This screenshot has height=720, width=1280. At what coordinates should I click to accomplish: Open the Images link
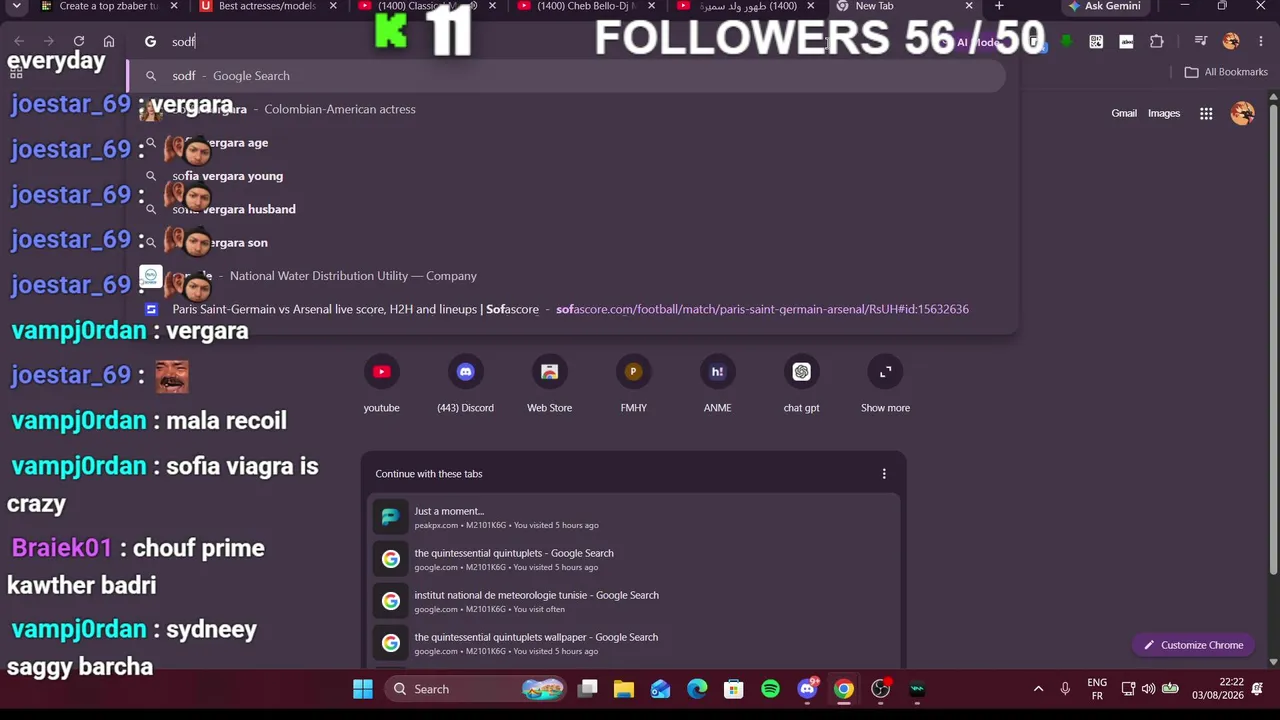click(x=1164, y=113)
